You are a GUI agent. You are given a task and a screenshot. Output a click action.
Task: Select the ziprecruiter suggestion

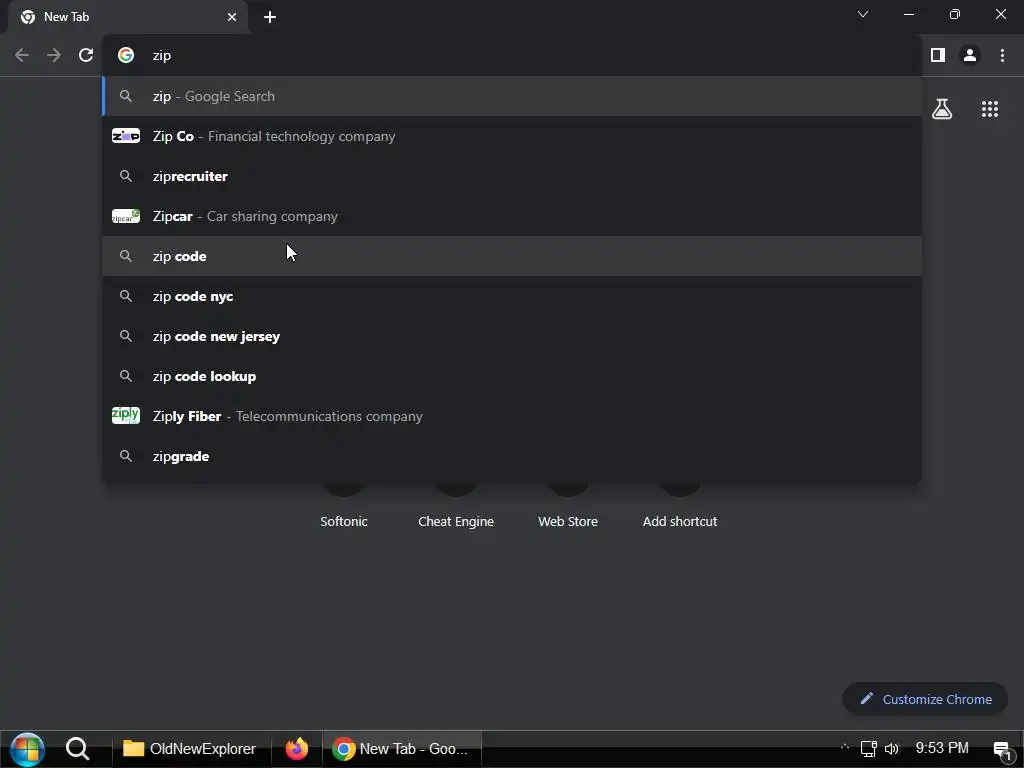click(x=512, y=176)
